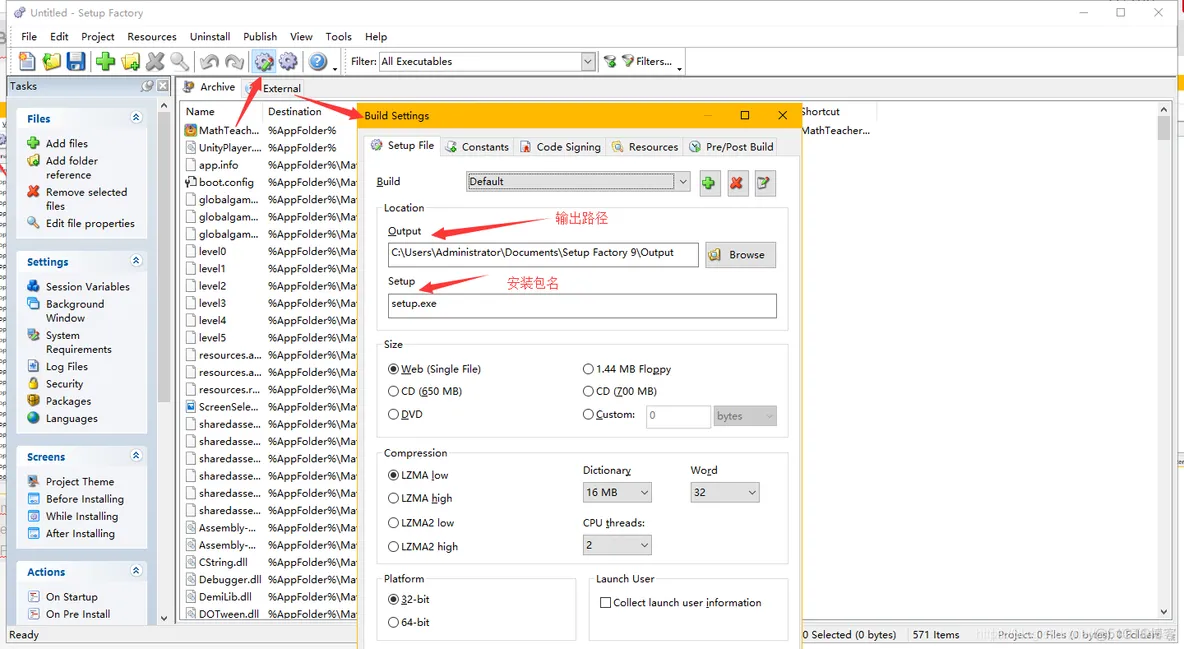Image resolution: width=1184 pixels, height=649 pixels.
Task: Click the green plus Add Files toolbar icon
Action: click(x=106, y=61)
